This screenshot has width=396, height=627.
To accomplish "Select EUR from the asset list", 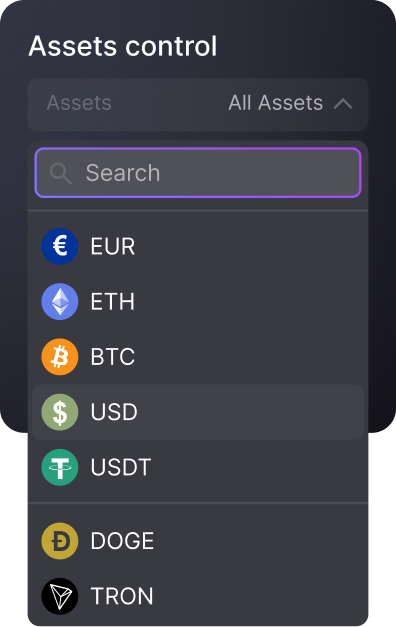I will point(198,246).
